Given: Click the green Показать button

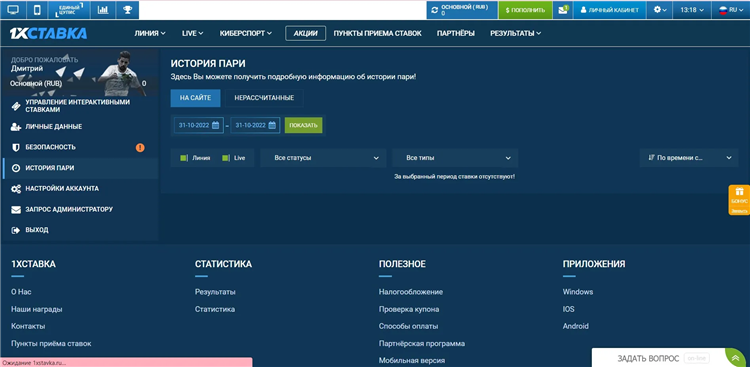Looking at the screenshot, I should click(303, 125).
